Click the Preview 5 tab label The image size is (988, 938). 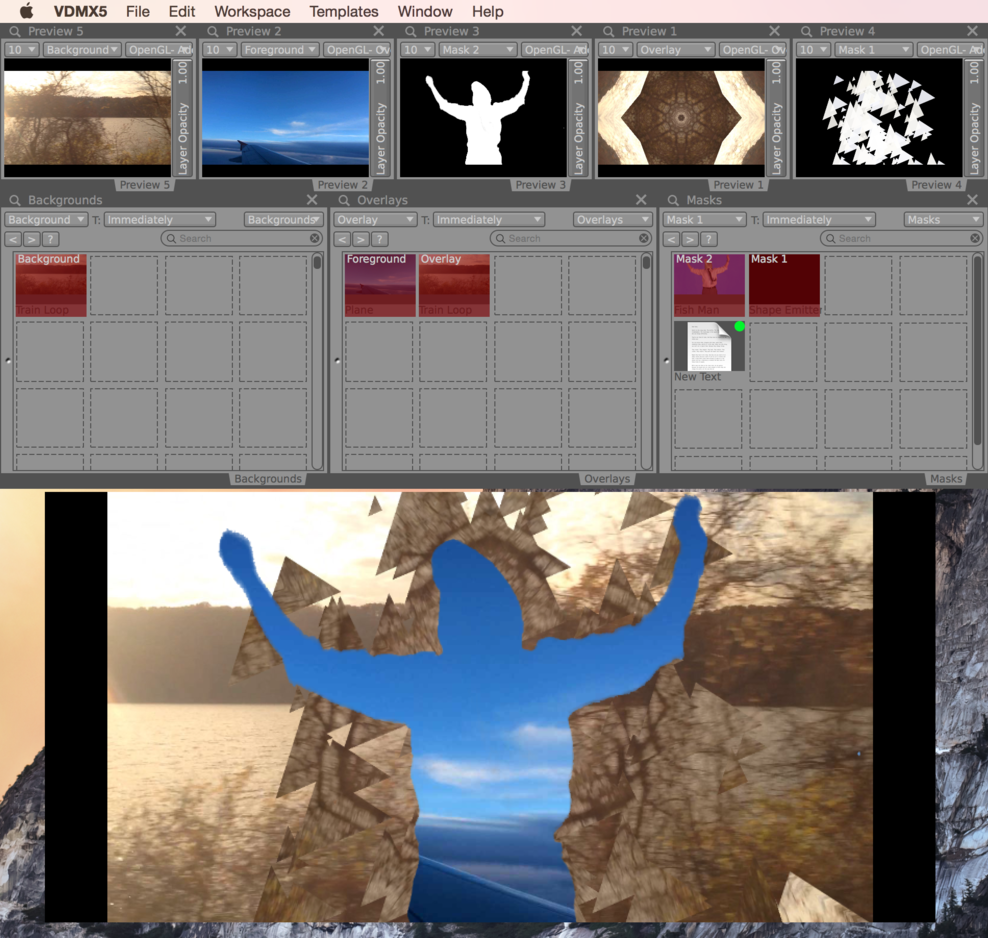point(144,185)
